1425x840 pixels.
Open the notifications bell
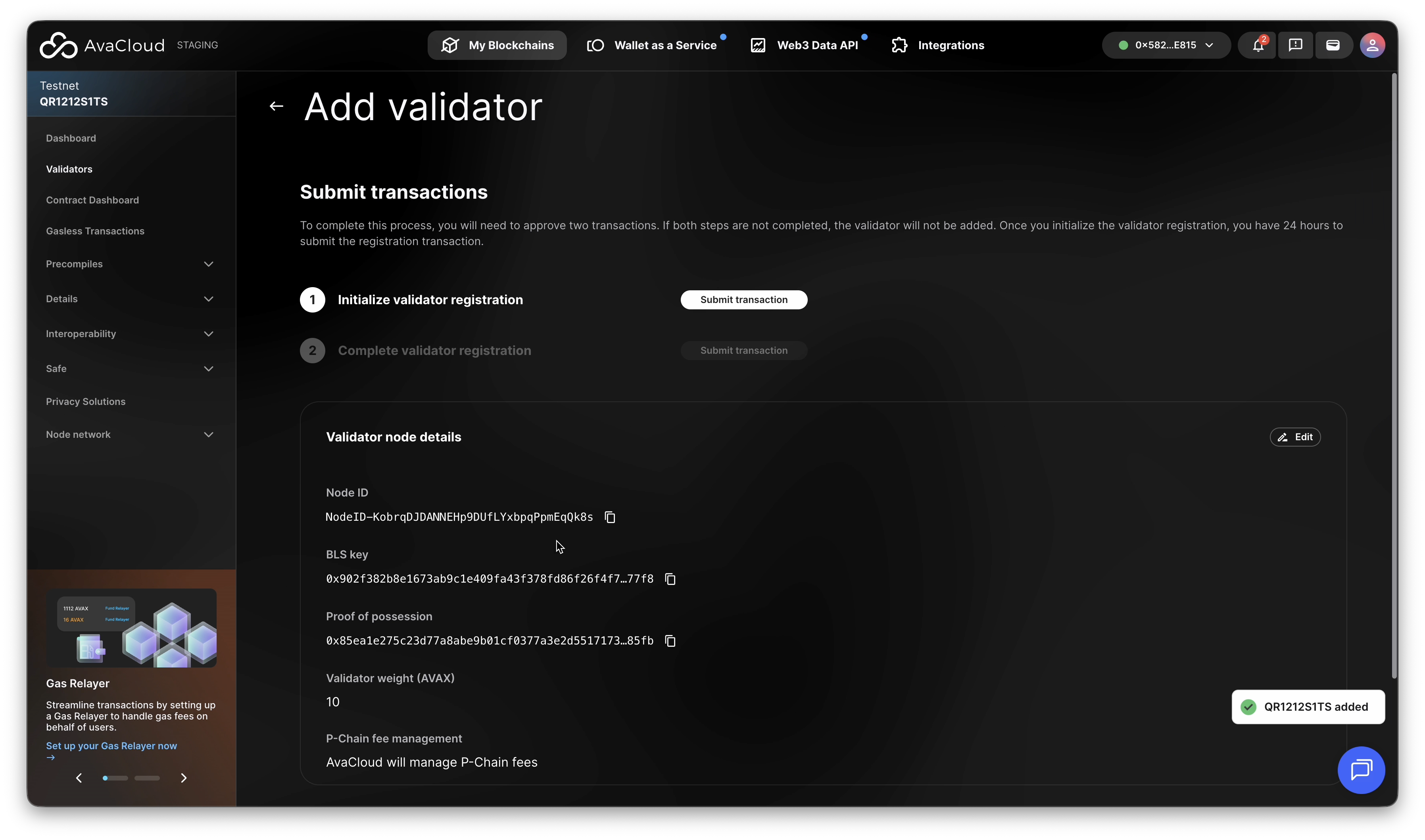pos(1258,45)
